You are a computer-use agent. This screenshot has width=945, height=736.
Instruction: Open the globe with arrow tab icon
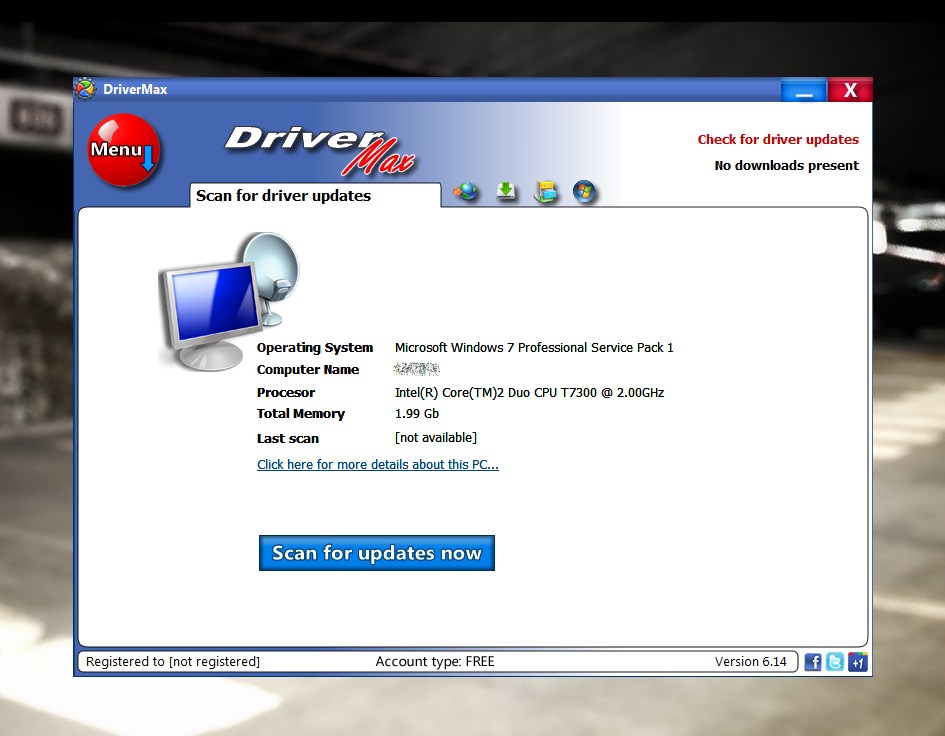pyautogui.click(x=465, y=192)
